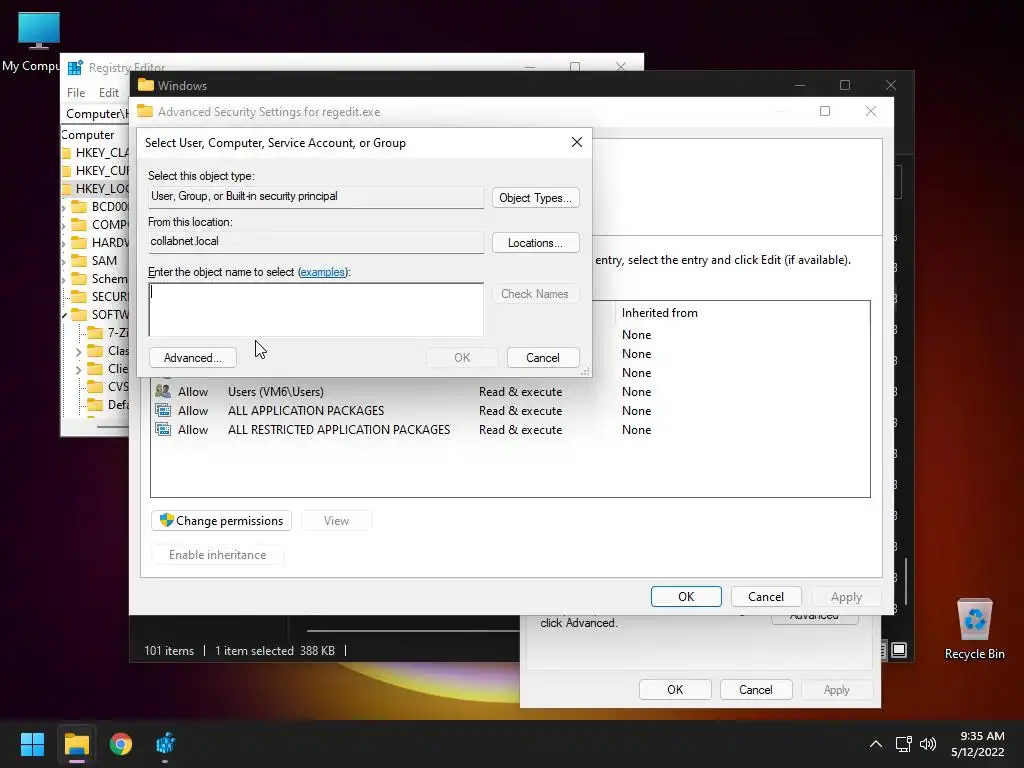Click the Registry Editor address bar
This screenshot has width=1024, height=768.
97,114
